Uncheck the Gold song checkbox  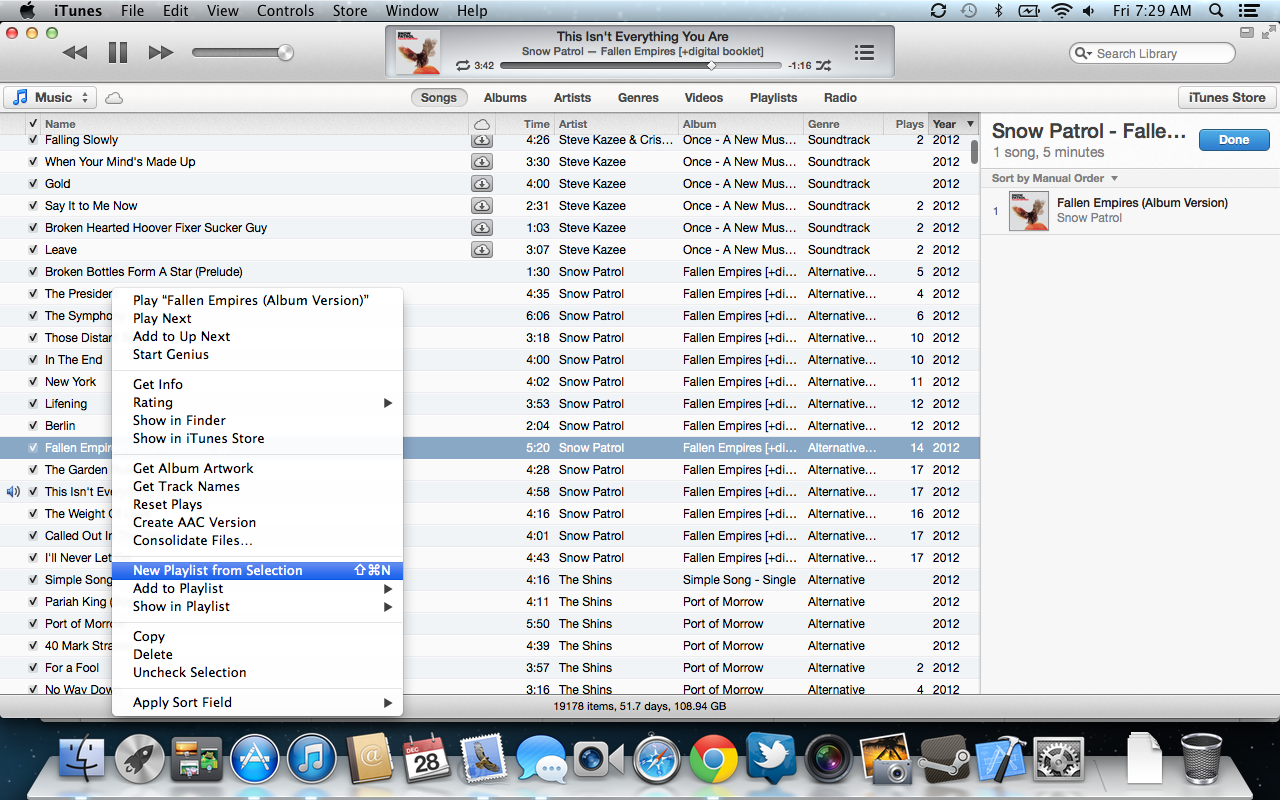[34, 184]
